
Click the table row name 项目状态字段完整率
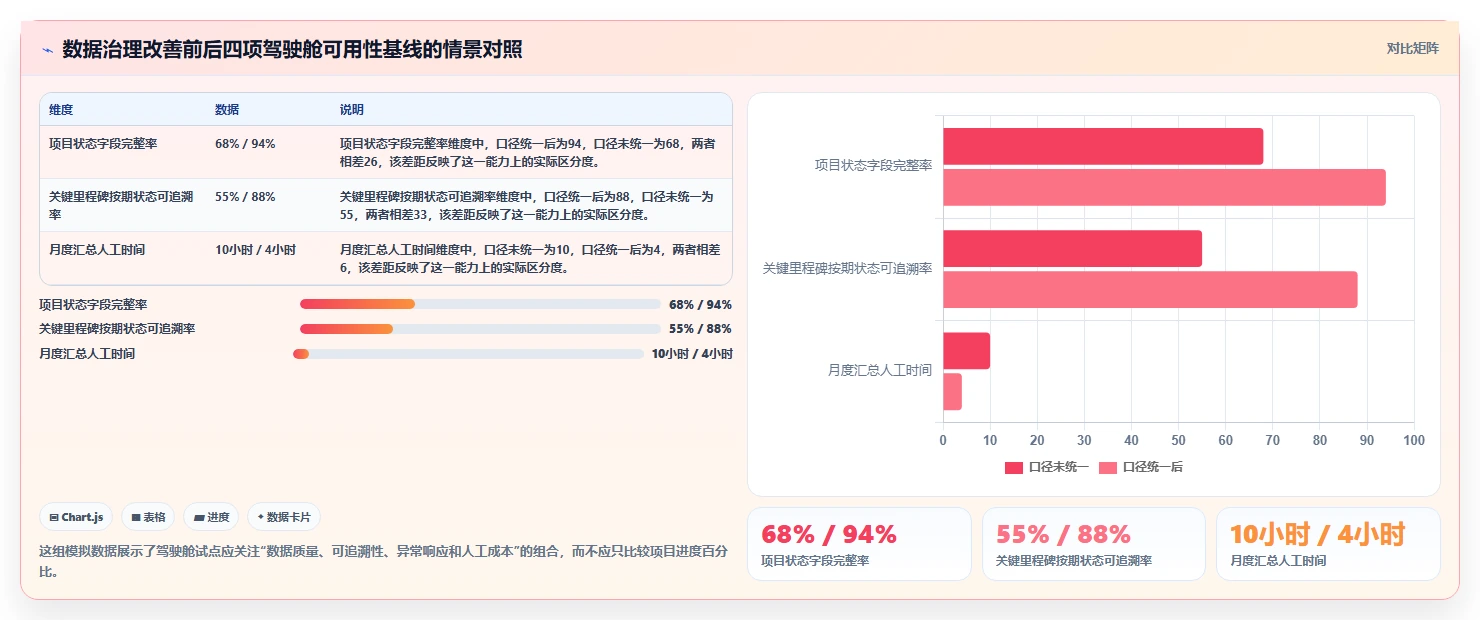pos(103,144)
